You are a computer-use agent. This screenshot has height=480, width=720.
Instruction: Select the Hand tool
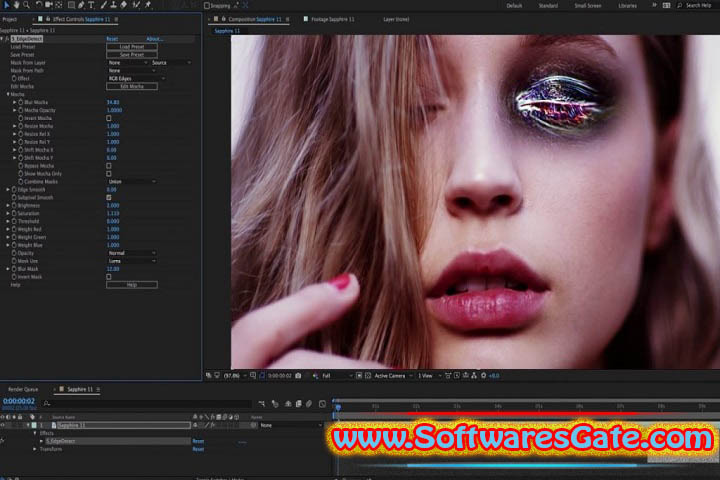[x=17, y=5]
